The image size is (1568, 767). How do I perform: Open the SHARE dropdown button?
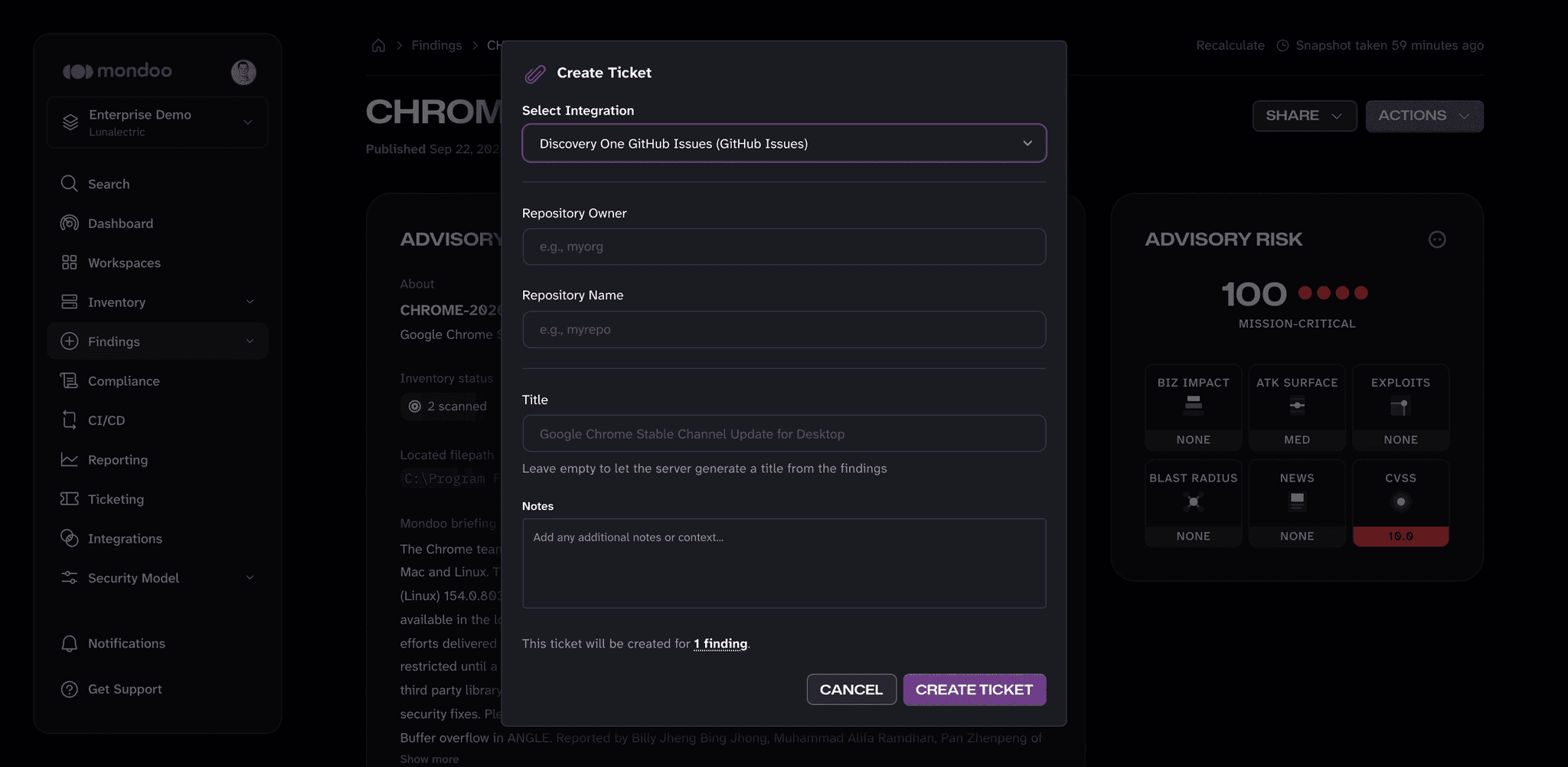[x=1305, y=116]
